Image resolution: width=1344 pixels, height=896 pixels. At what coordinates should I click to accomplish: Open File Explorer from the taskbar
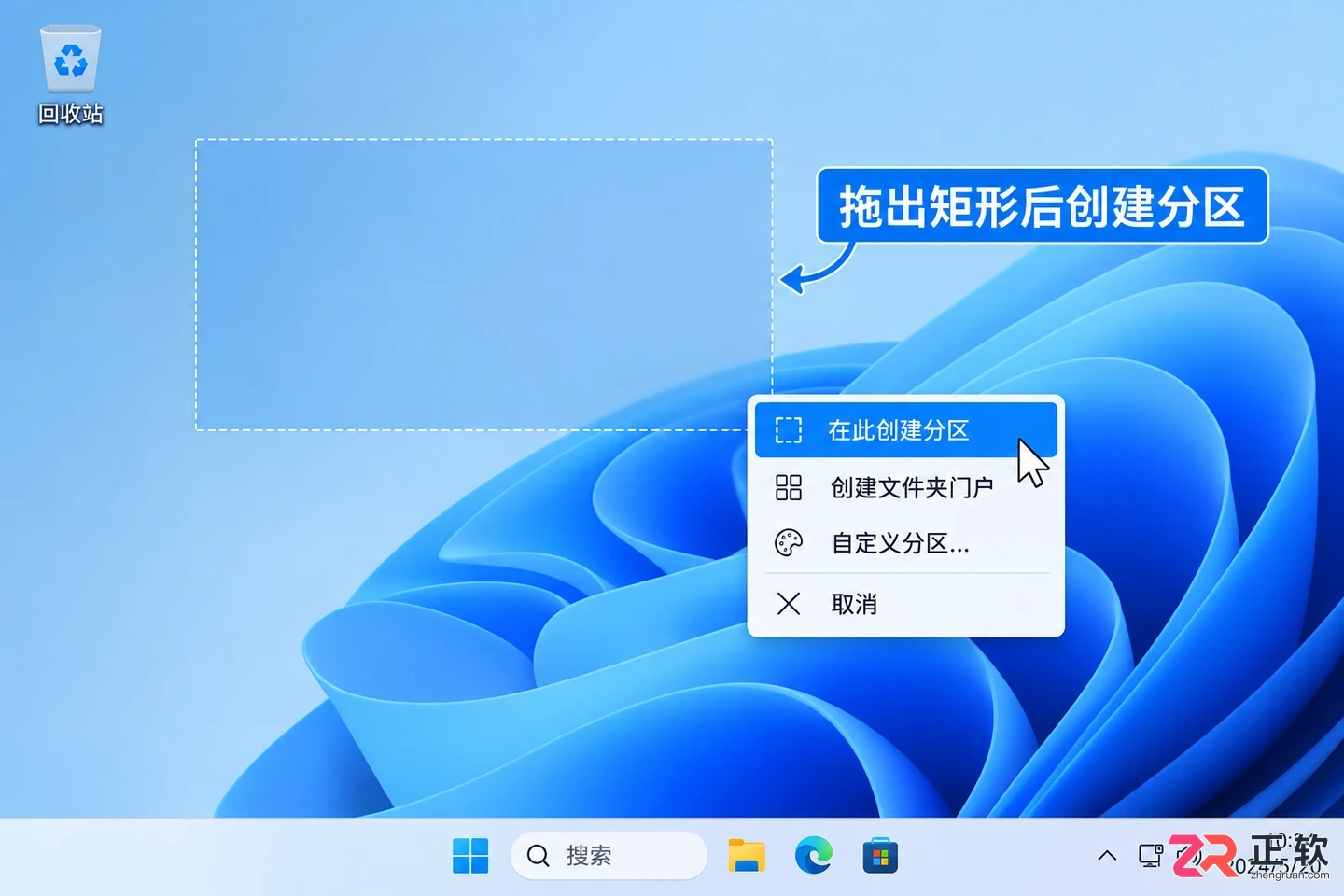[747, 855]
